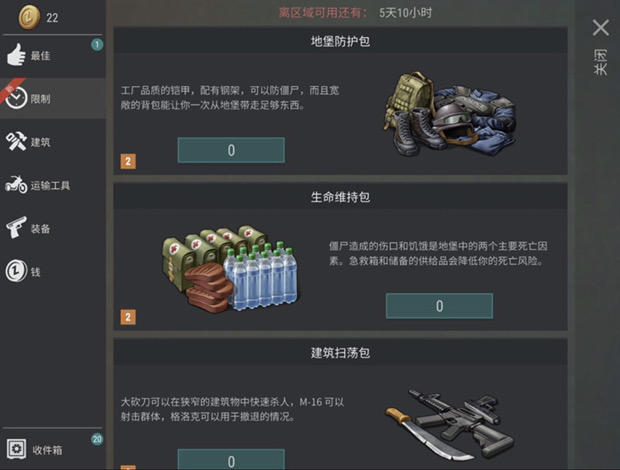Click the 20 notification badge on inbox
The height and width of the screenshot is (470, 620).
pos(97,439)
